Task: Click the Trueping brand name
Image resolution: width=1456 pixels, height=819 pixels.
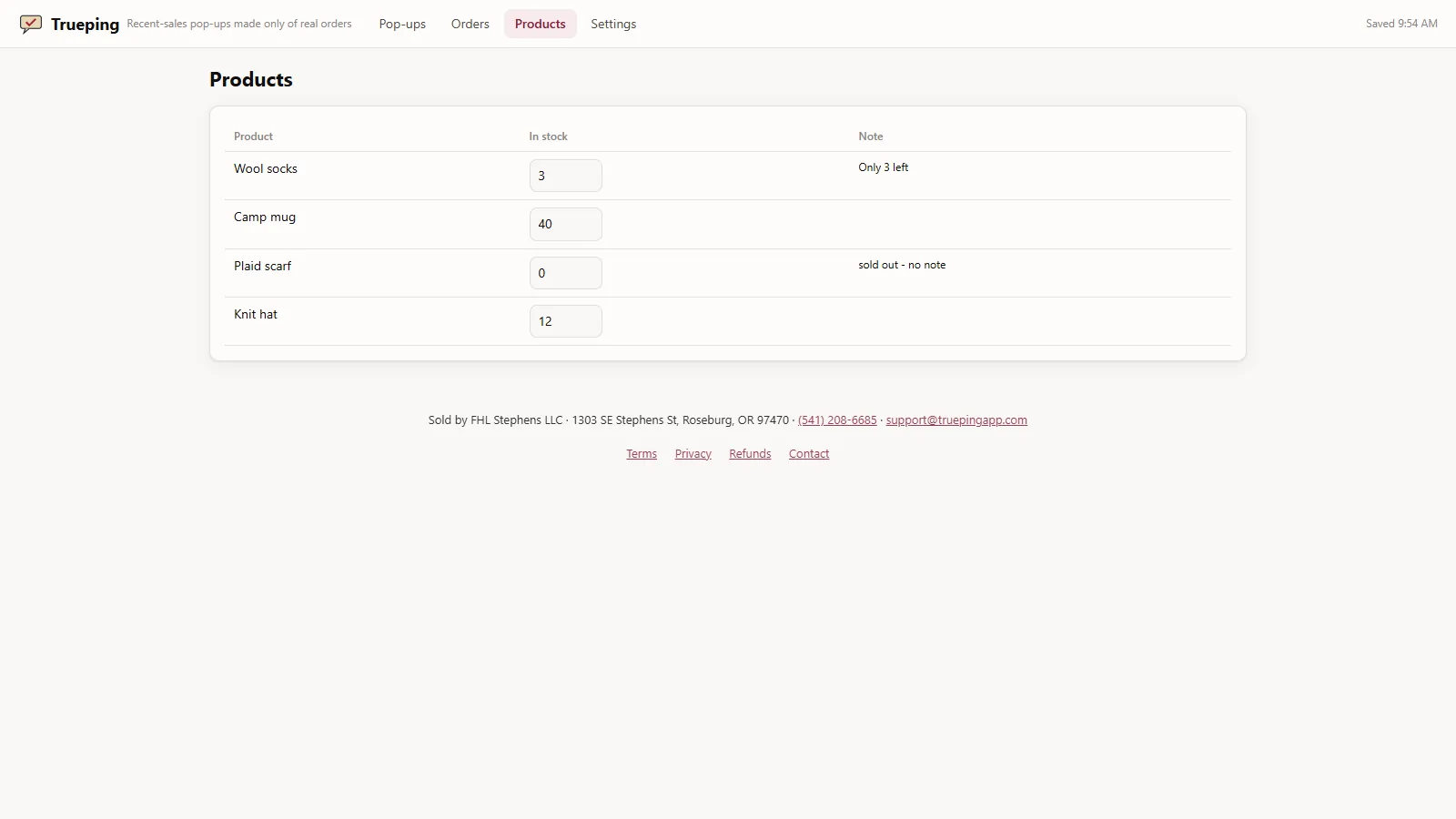Action: (85, 24)
